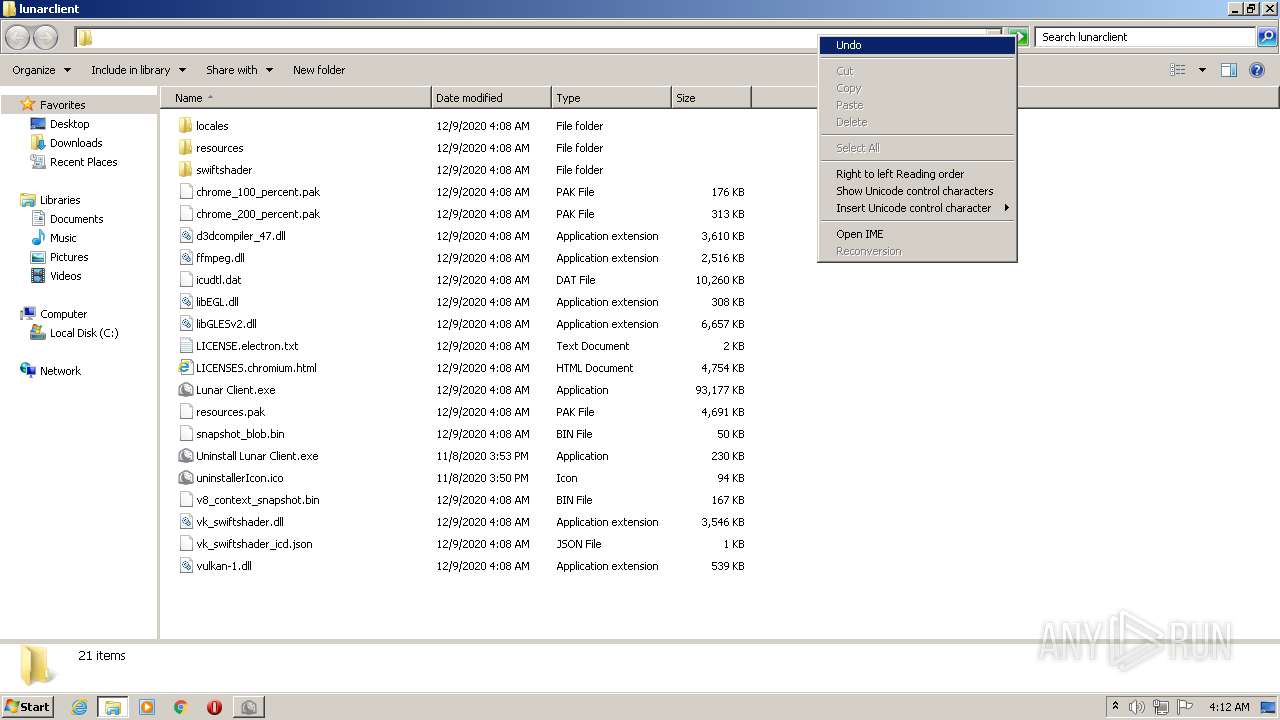Open Internet Explorer from the taskbar
This screenshot has height=720, width=1280.
coord(79,707)
